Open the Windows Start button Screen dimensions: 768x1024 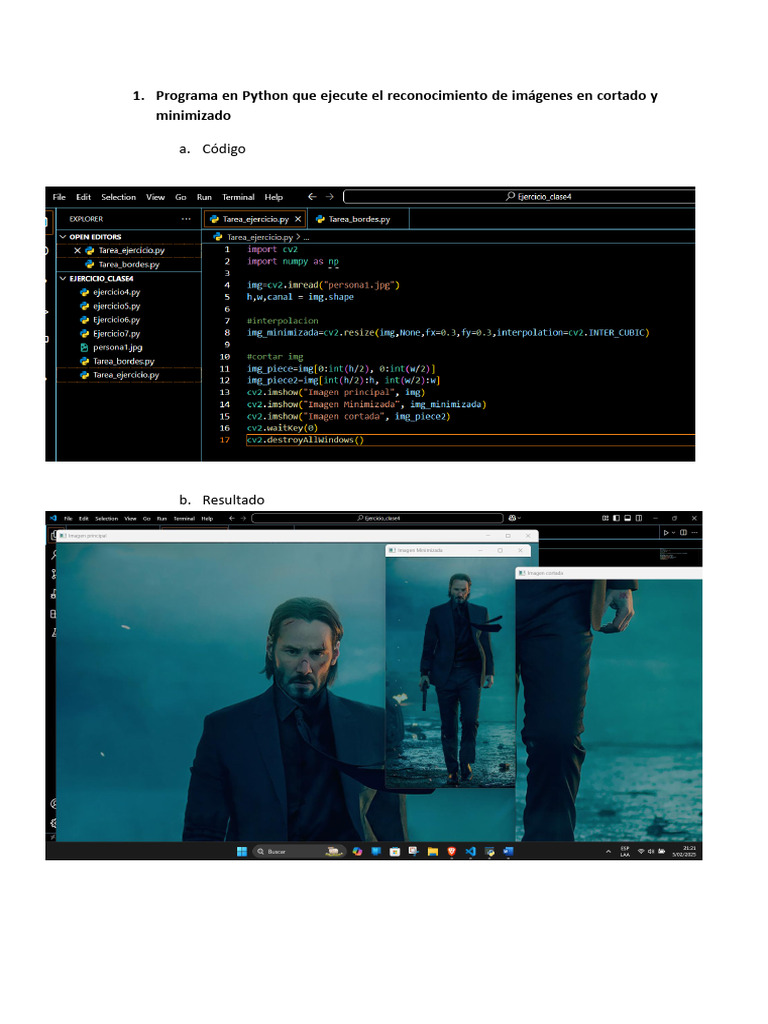pyautogui.click(x=242, y=851)
